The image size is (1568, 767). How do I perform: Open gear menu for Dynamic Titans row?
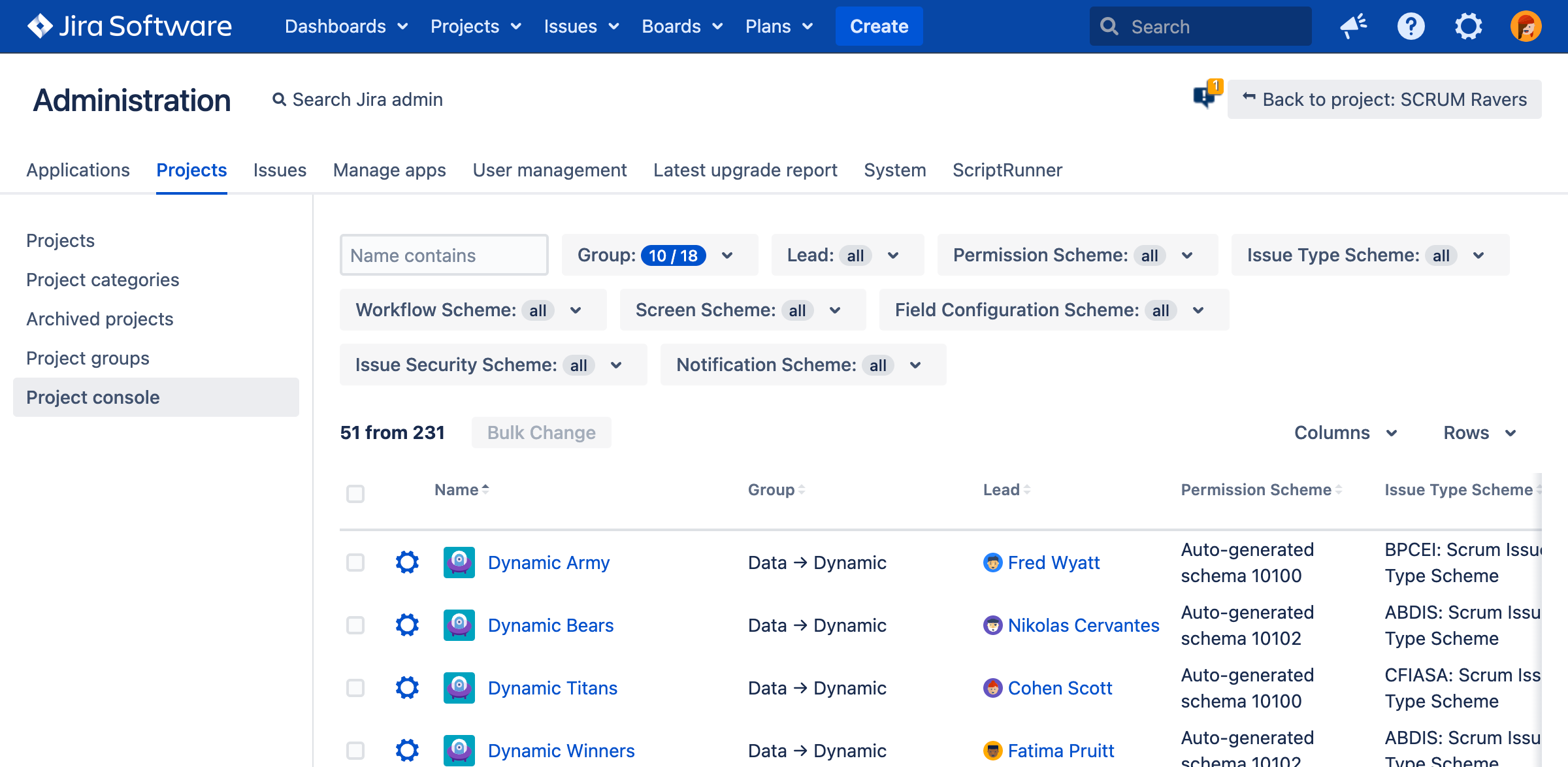pyautogui.click(x=407, y=688)
